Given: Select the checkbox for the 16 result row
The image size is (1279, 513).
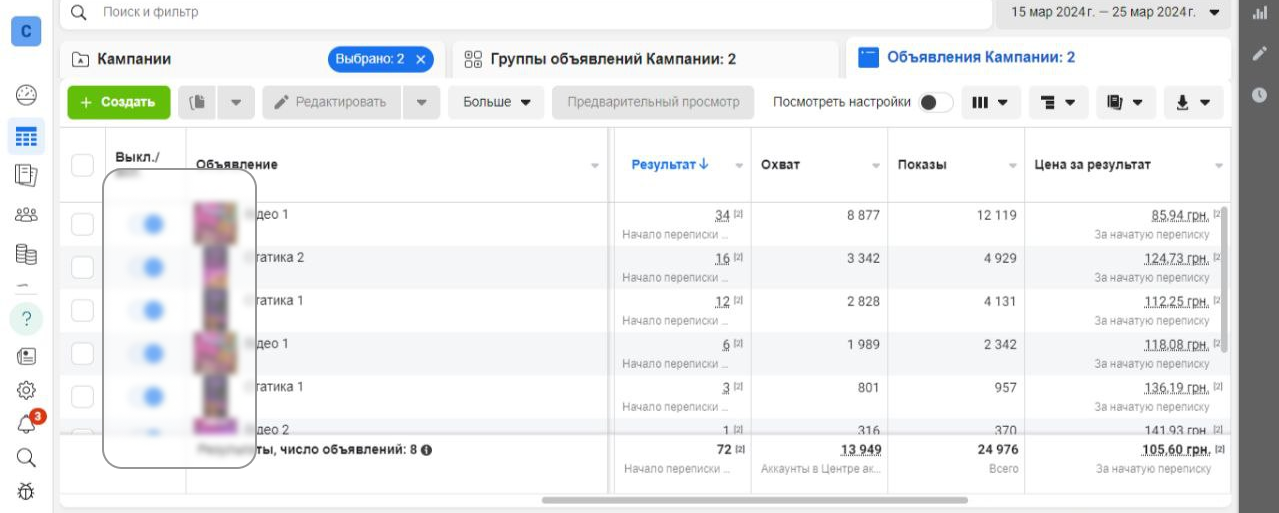Looking at the screenshot, I should [x=82, y=267].
